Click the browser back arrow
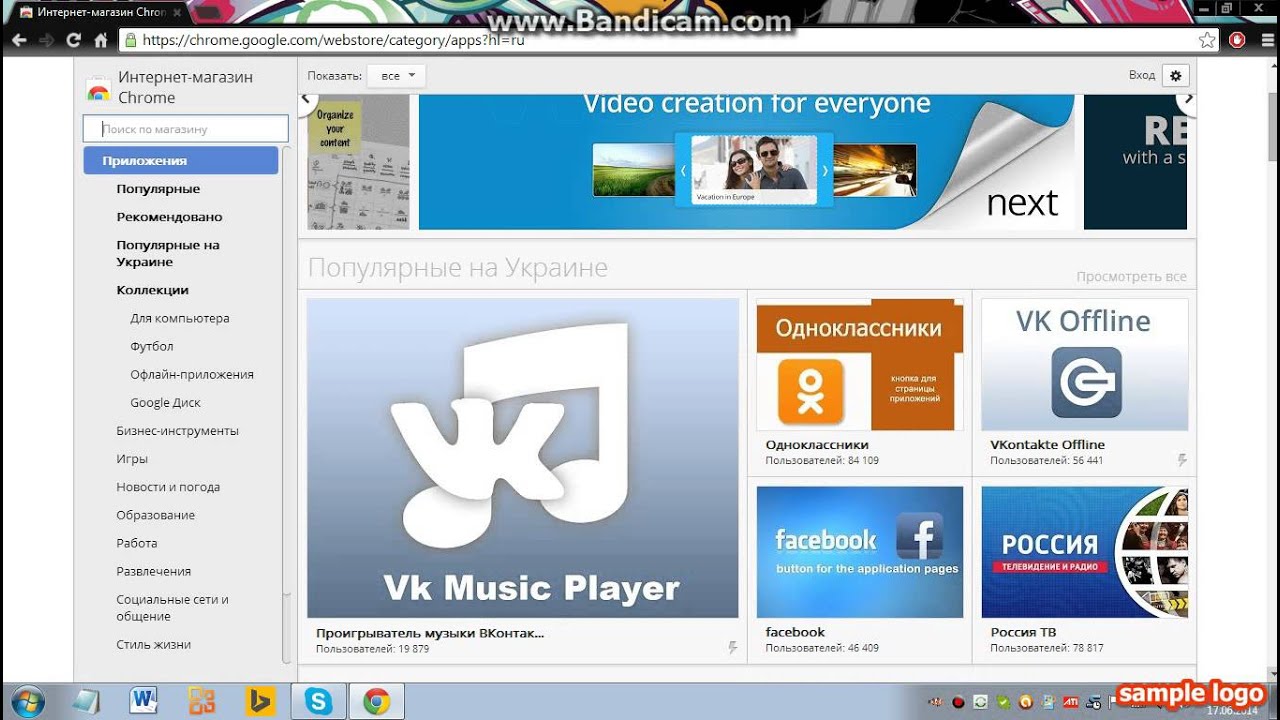Image resolution: width=1280 pixels, height=720 pixels. 19,40
